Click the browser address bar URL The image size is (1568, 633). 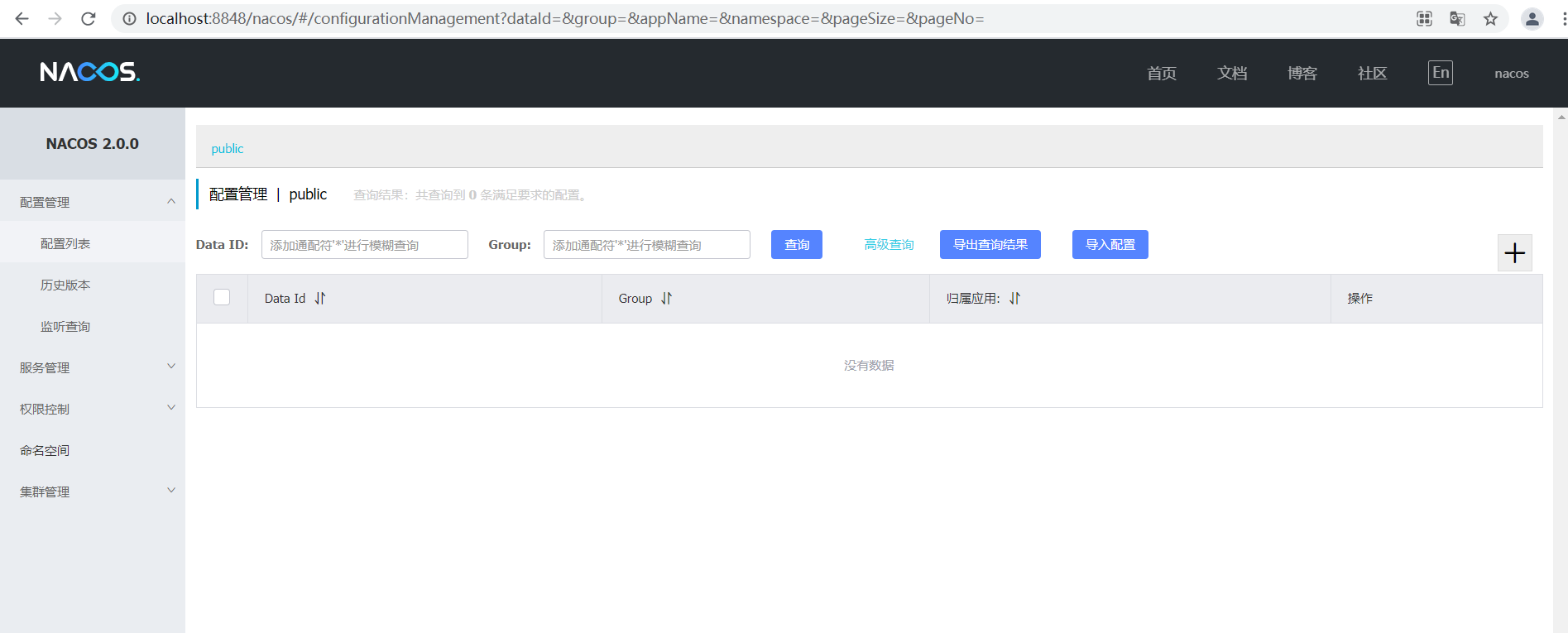[565, 18]
